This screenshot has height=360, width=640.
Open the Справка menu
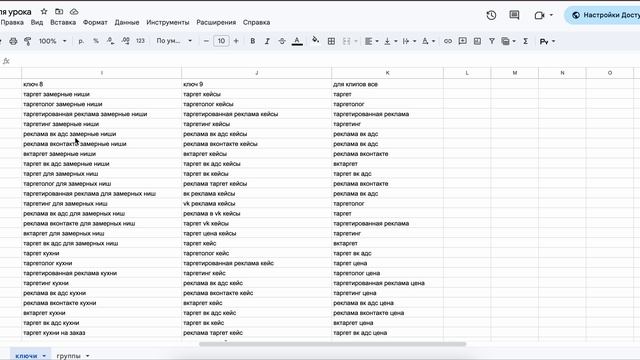[x=256, y=22]
